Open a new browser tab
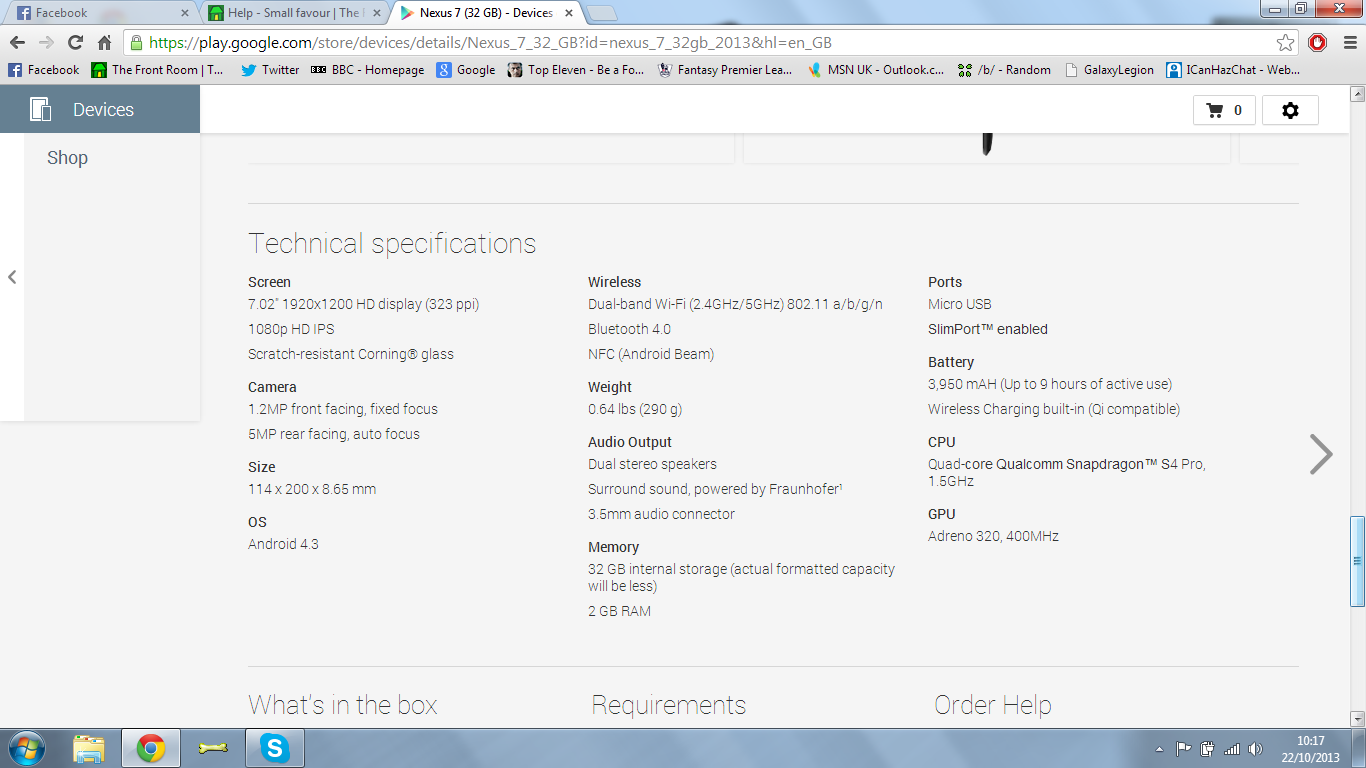 601,13
